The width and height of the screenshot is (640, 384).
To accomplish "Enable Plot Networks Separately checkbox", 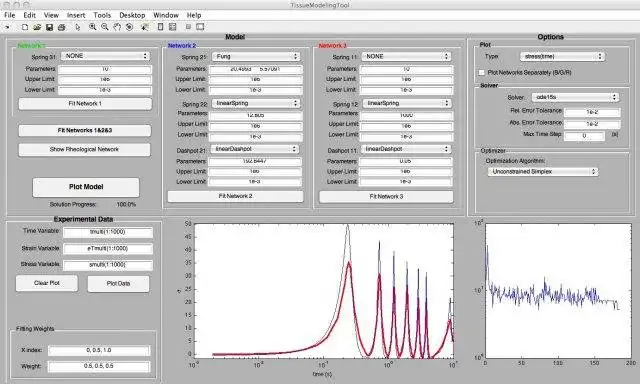I will pyautogui.click(x=482, y=72).
